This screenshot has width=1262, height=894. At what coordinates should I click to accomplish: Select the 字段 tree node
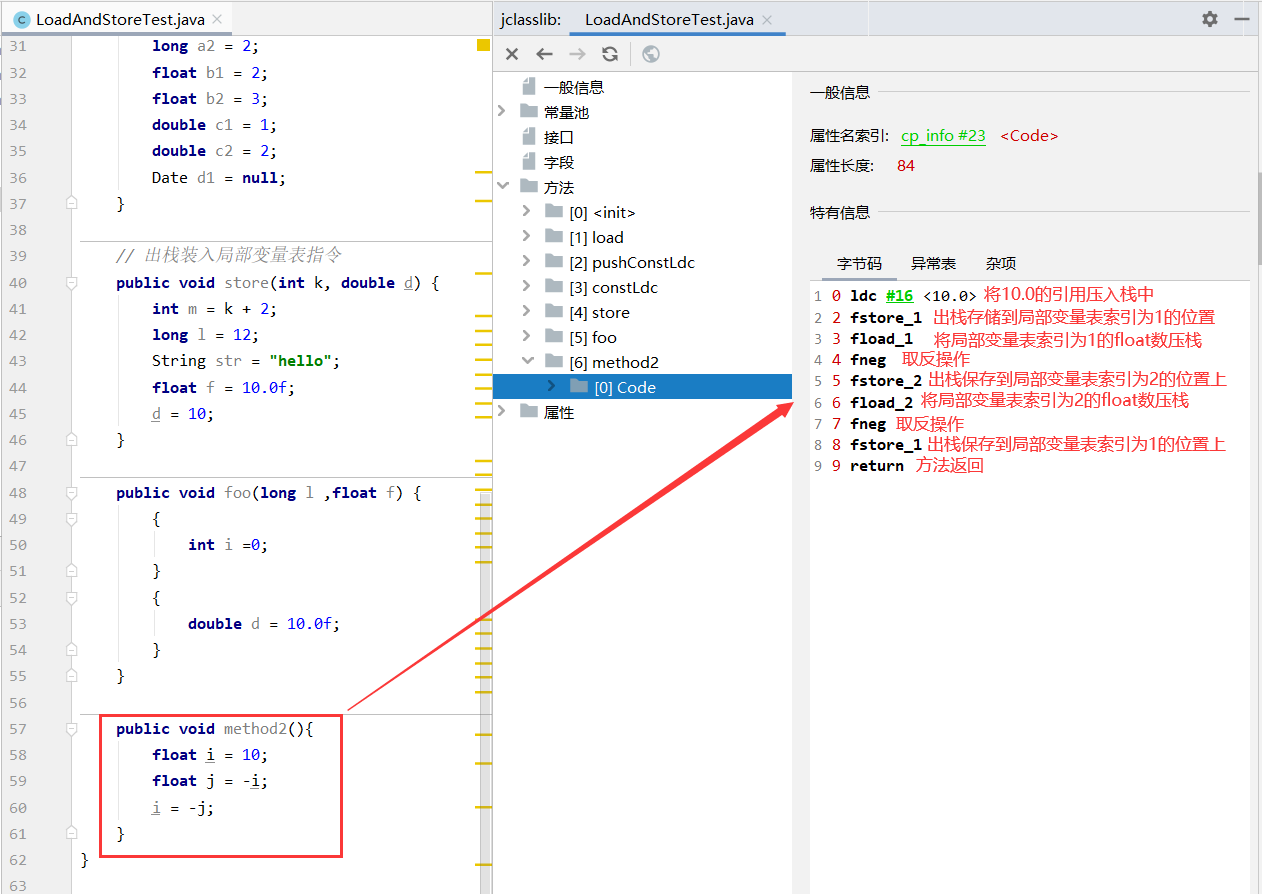(x=558, y=162)
